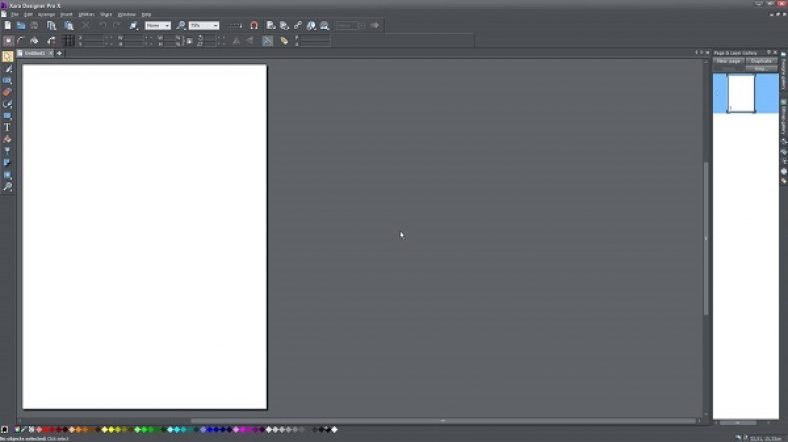This screenshot has width=788, height=442.
Task: Select the Eraser tool
Action: (8, 92)
